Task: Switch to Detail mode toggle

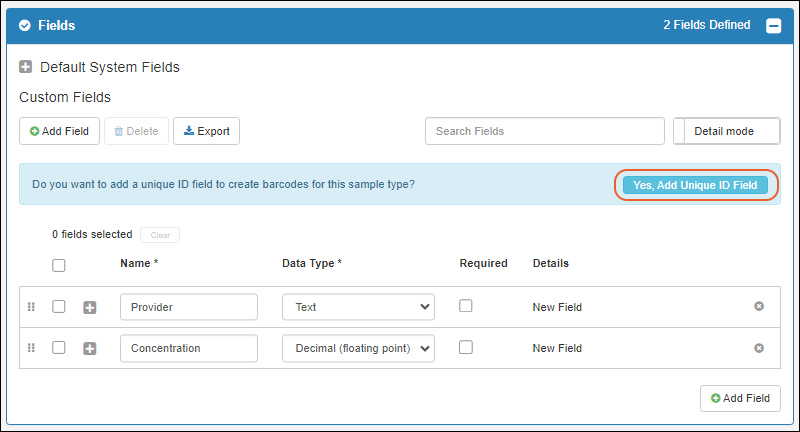Action: click(726, 131)
